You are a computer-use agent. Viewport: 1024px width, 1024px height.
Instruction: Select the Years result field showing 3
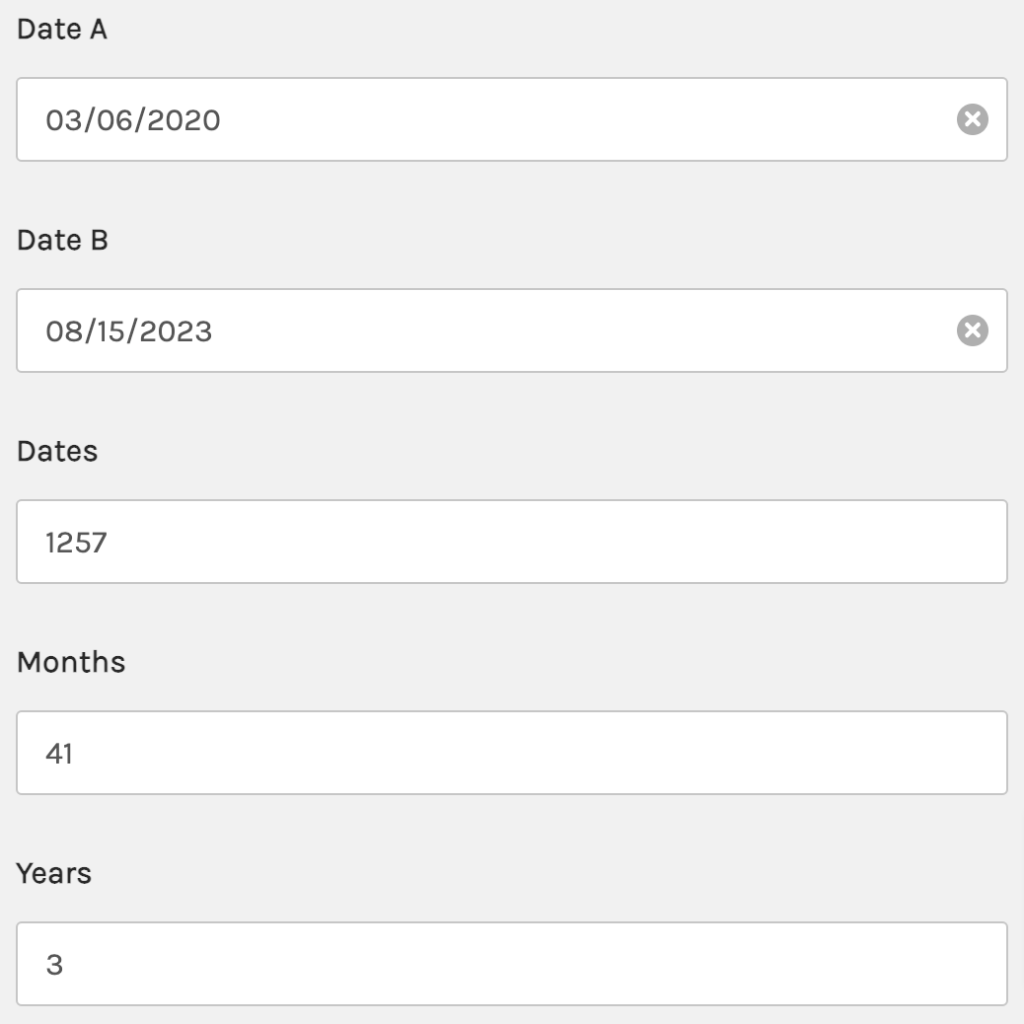[x=512, y=963]
